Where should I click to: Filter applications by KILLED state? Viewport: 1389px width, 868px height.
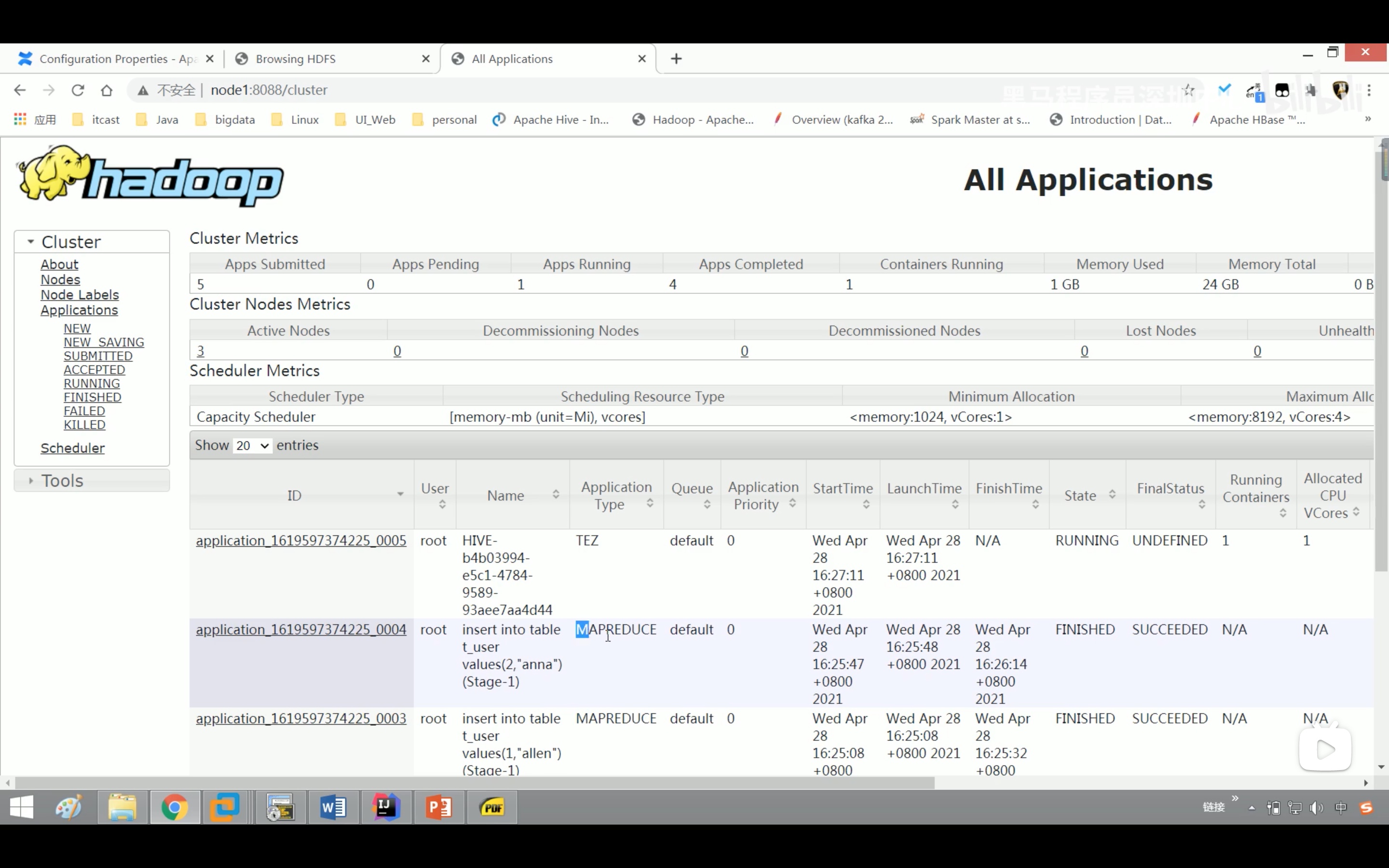tap(84, 425)
